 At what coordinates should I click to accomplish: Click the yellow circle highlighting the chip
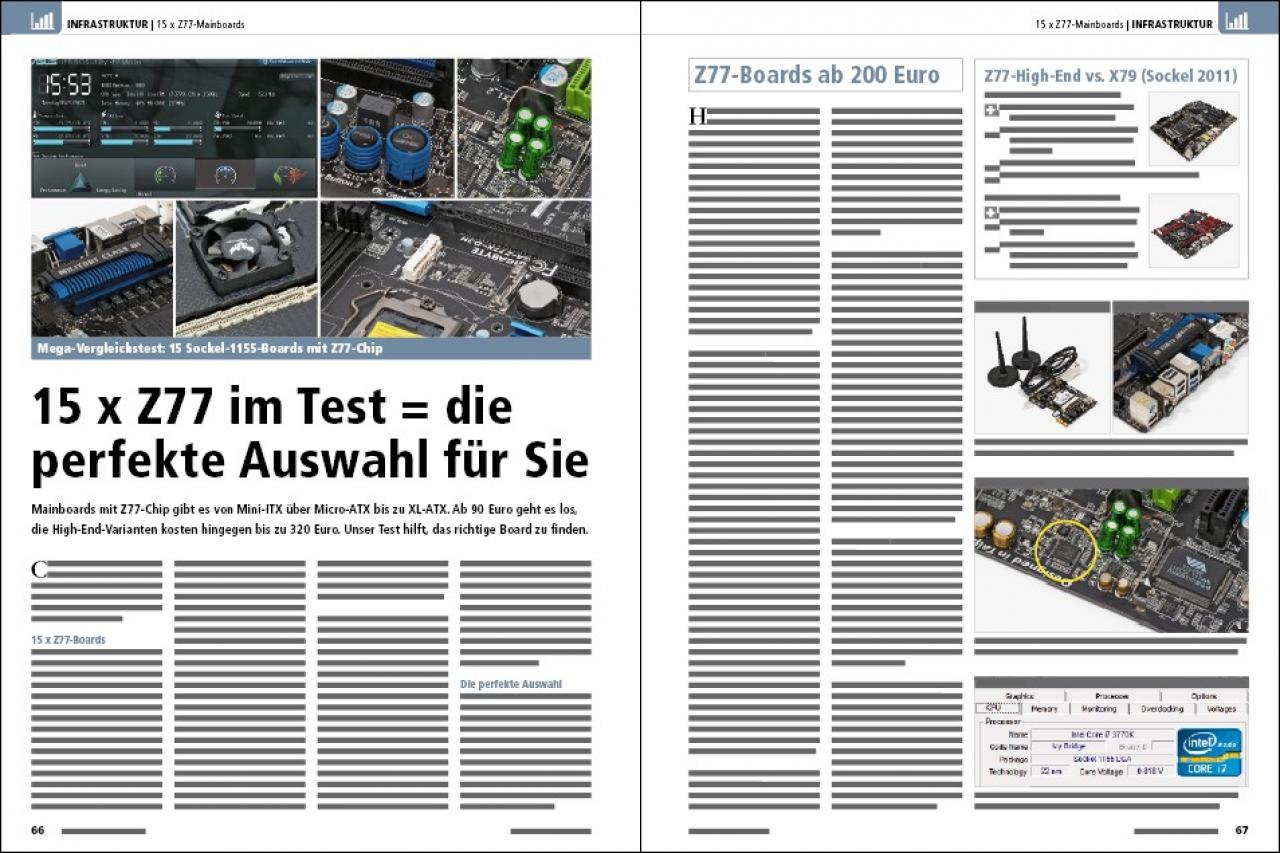(x=1068, y=552)
